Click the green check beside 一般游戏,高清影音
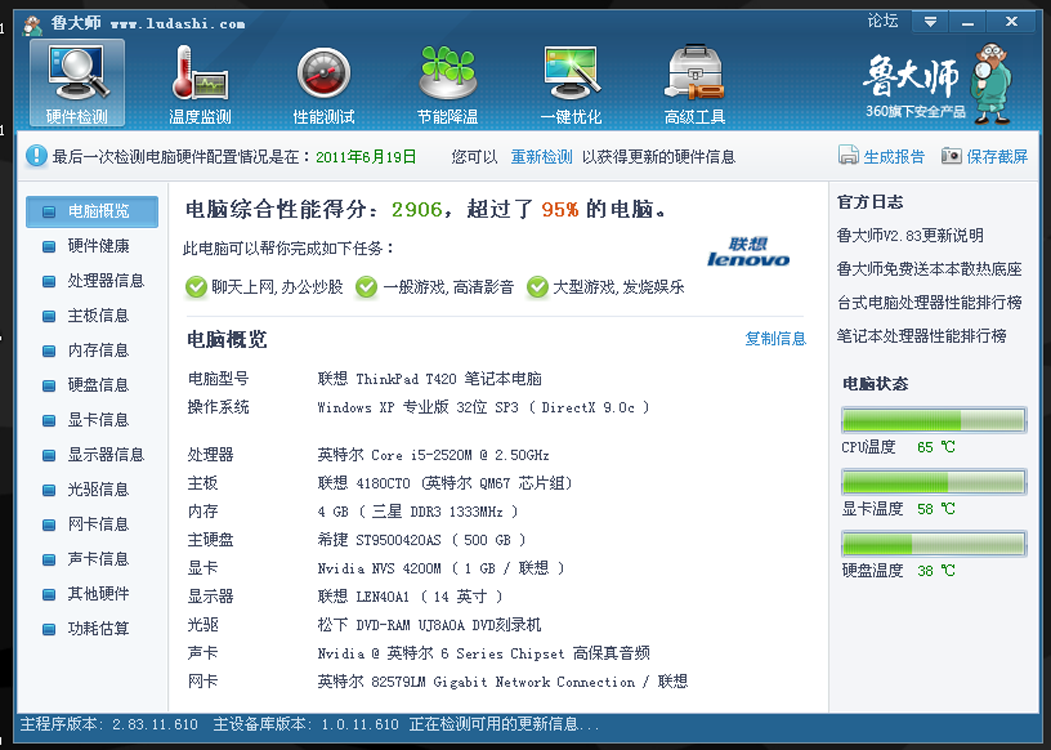Viewport: 1051px width, 750px height. click(366, 287)
